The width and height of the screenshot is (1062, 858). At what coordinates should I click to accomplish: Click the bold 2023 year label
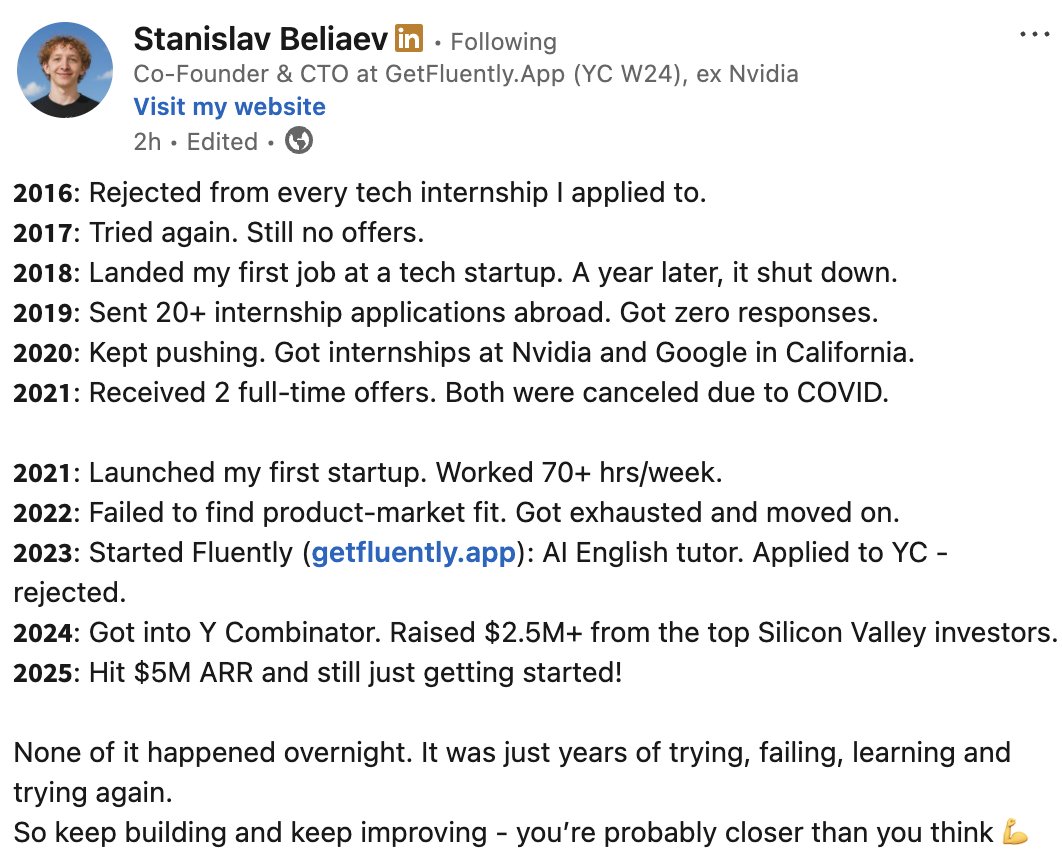coord(44,553)
